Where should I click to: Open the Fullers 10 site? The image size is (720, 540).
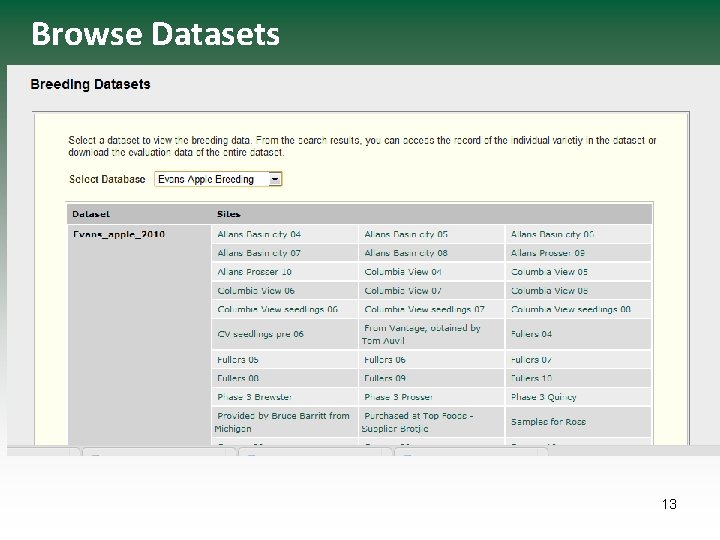pyautogui.click(x=531, y=378)
